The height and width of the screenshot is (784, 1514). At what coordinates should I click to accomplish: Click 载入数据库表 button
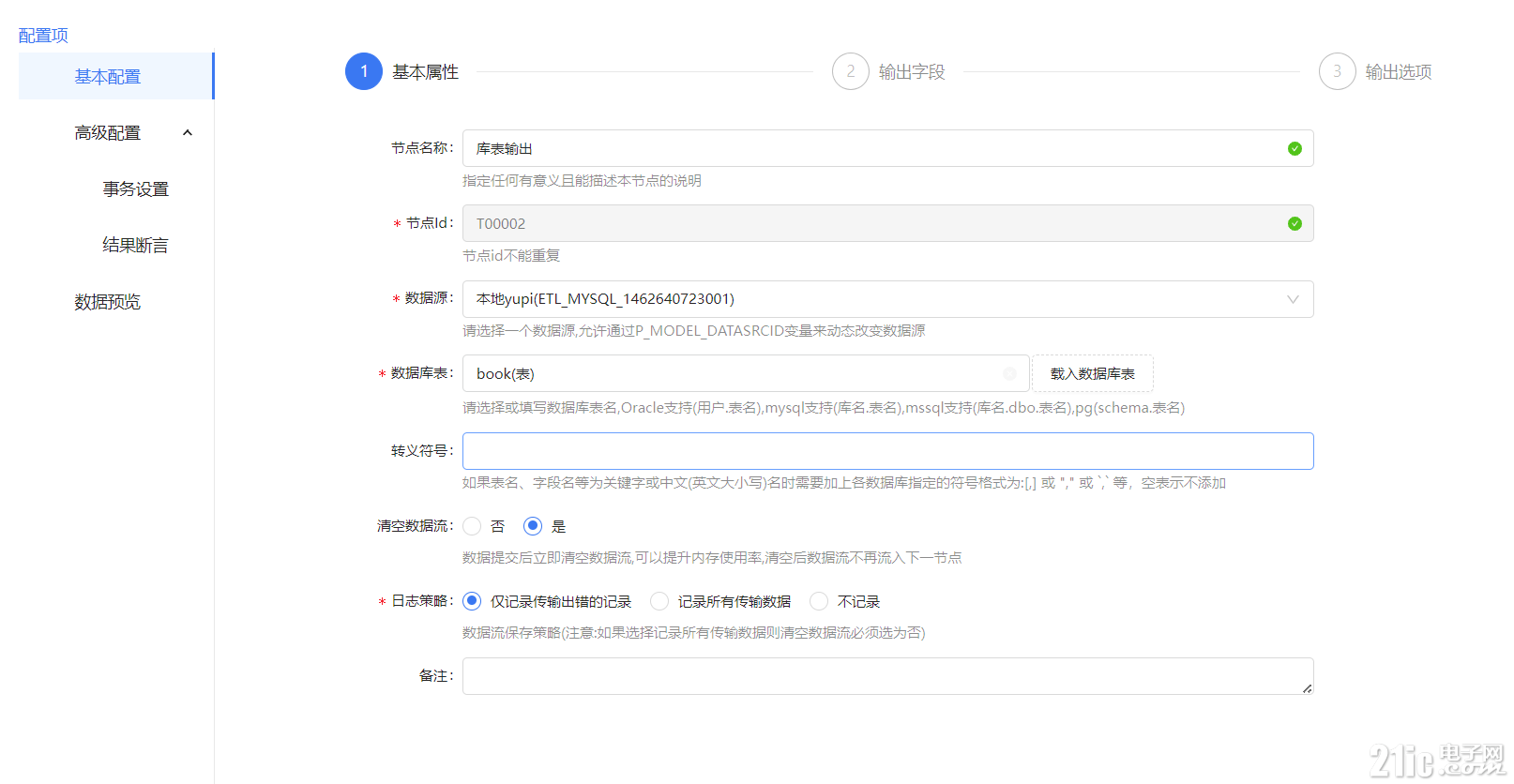pos(1093,373)
